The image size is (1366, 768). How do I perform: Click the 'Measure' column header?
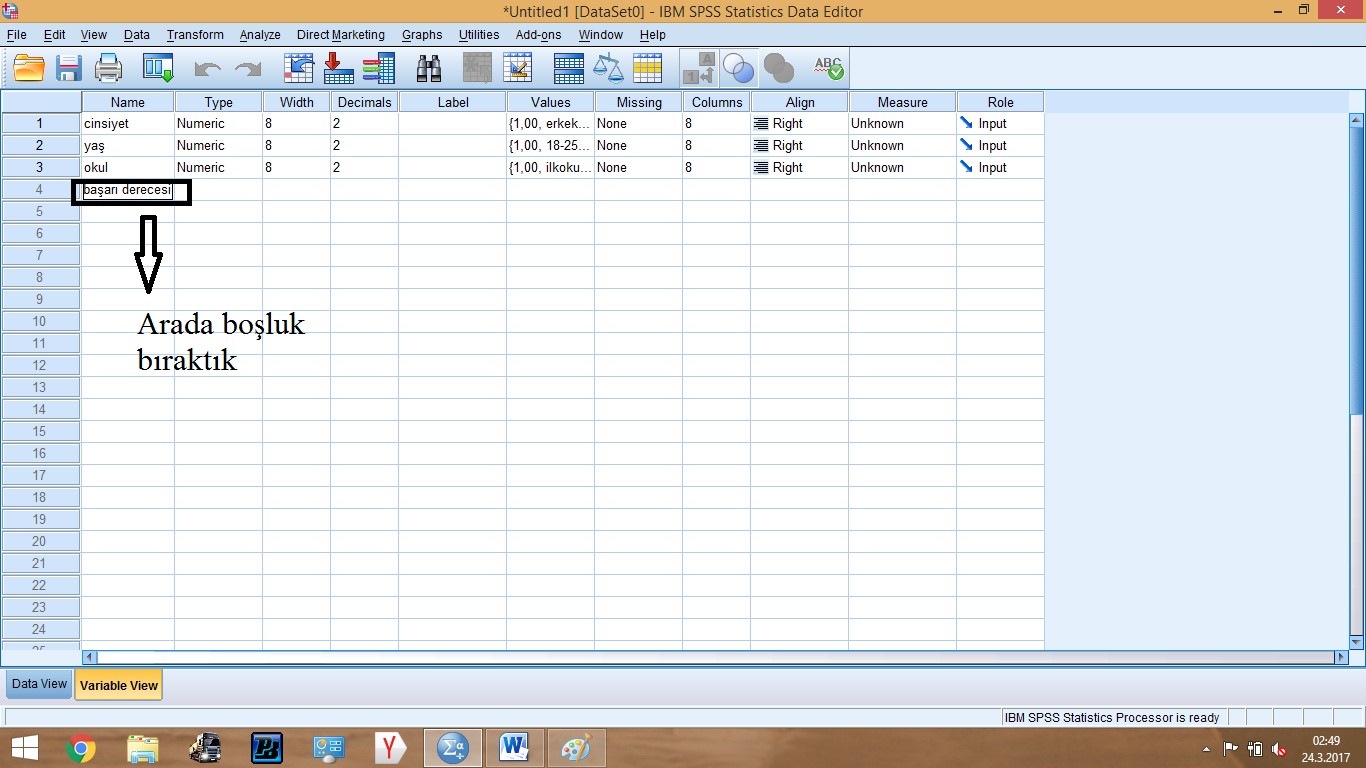pyautogui.click(x=902, y=102)
